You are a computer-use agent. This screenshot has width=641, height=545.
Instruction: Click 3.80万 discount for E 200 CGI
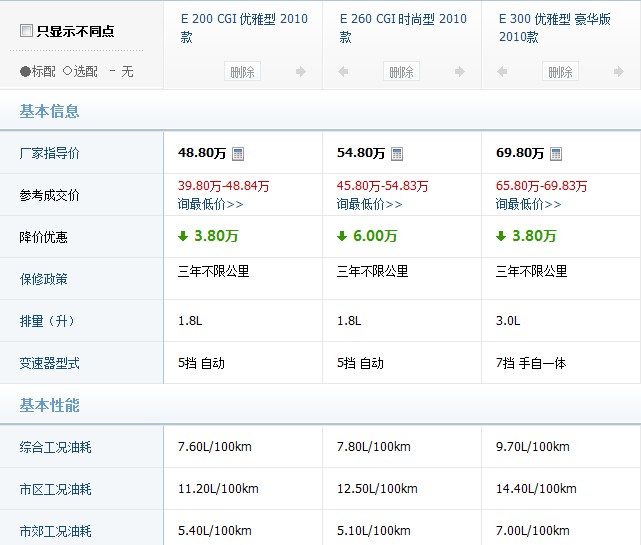click(x=216, y=236)
